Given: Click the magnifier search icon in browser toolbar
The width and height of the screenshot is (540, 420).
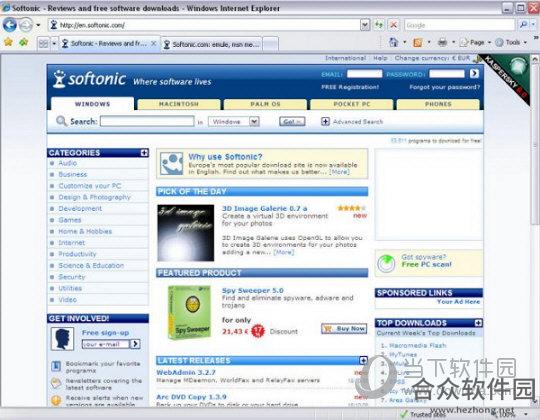Looking at the screenshot, I should pyautogui.click(x=523, y=25).
